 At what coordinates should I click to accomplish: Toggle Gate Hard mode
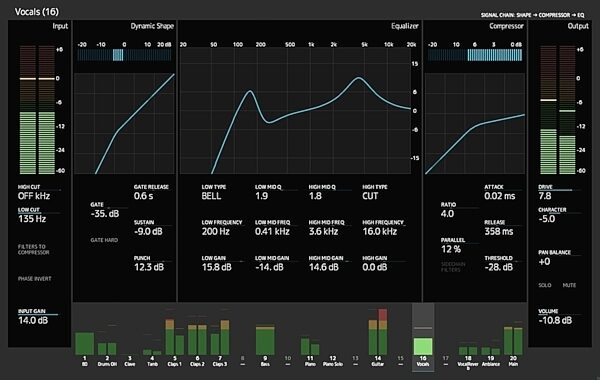click(x=104, y=240)
